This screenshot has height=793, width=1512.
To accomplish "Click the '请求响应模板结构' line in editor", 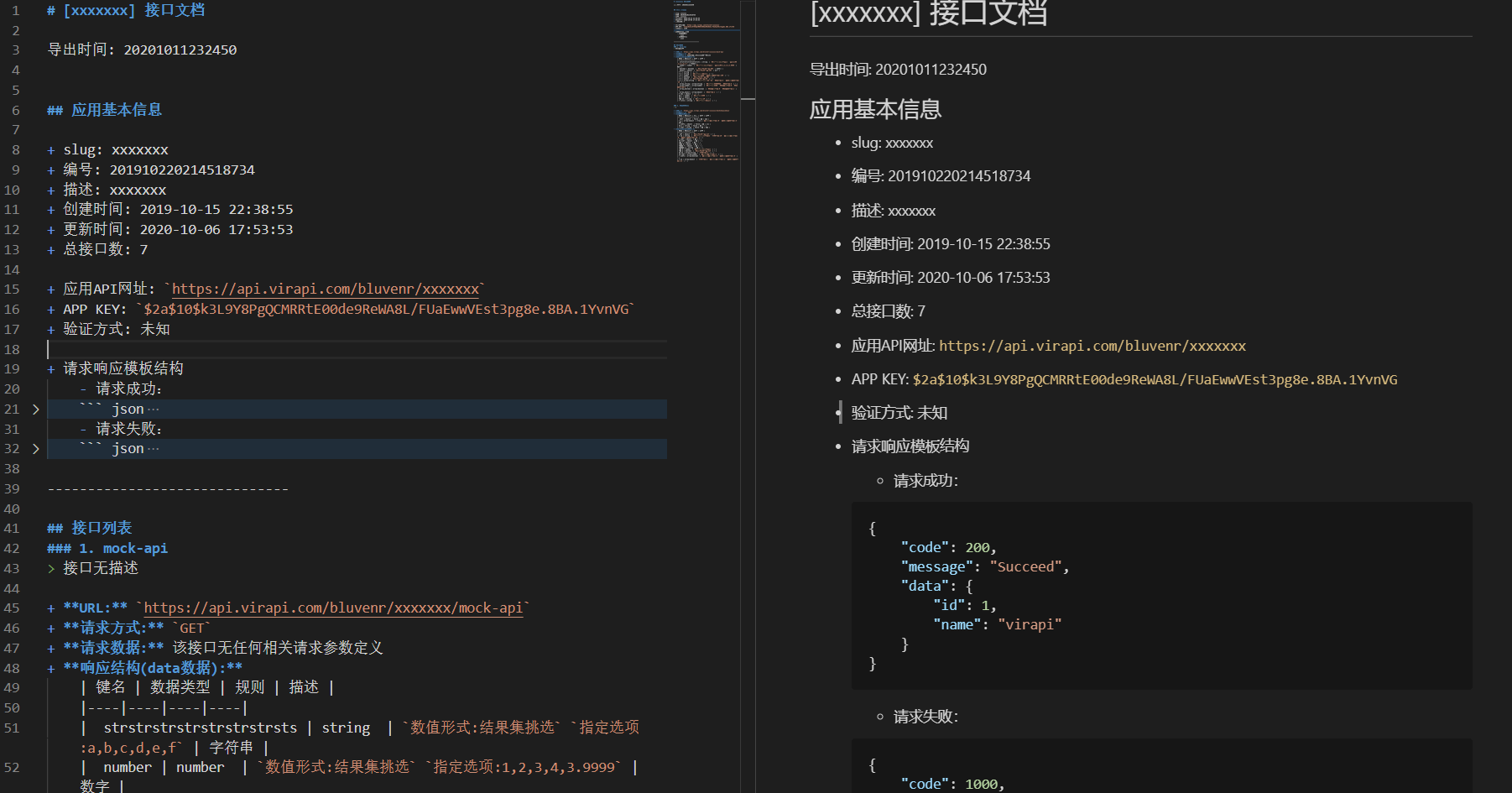I will tap(116, 369).
